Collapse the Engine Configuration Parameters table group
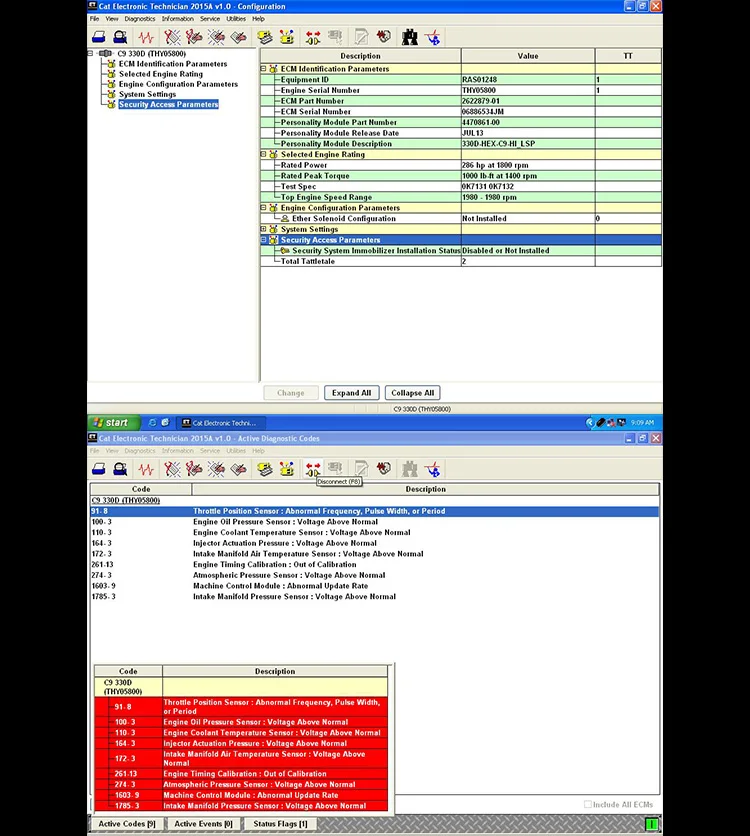750x836 pixels. 263,207
